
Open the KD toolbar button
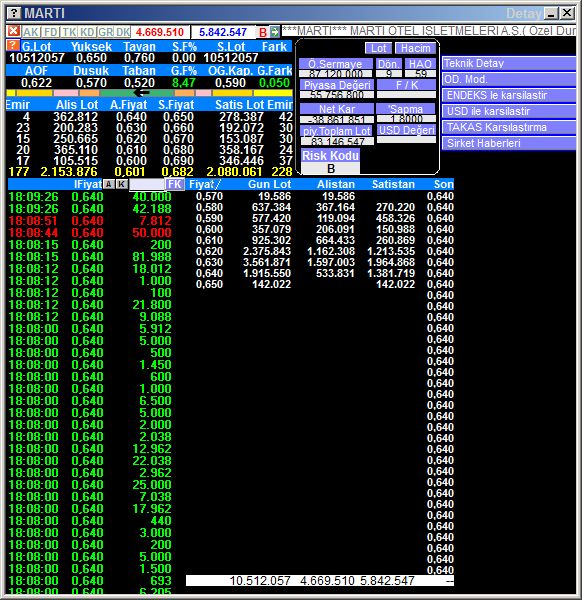[87, 32]
